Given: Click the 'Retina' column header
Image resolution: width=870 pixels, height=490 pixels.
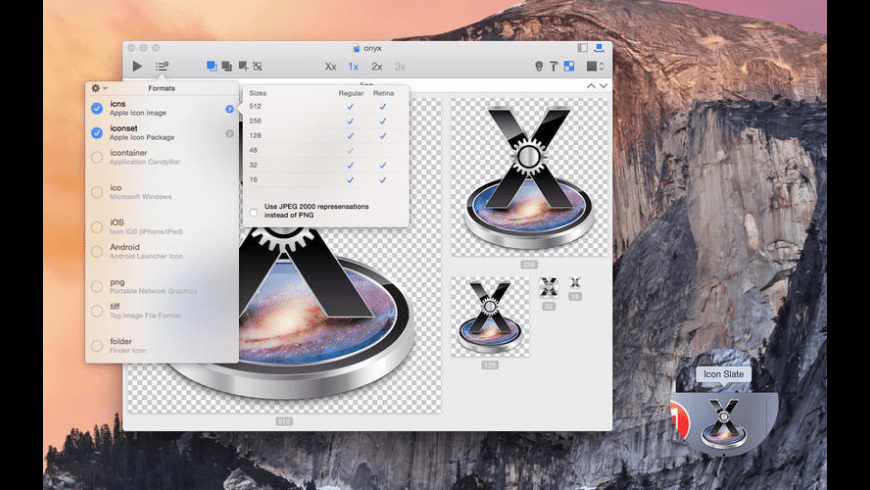Looking at the screenshot, I should click(x=383, y=93).
